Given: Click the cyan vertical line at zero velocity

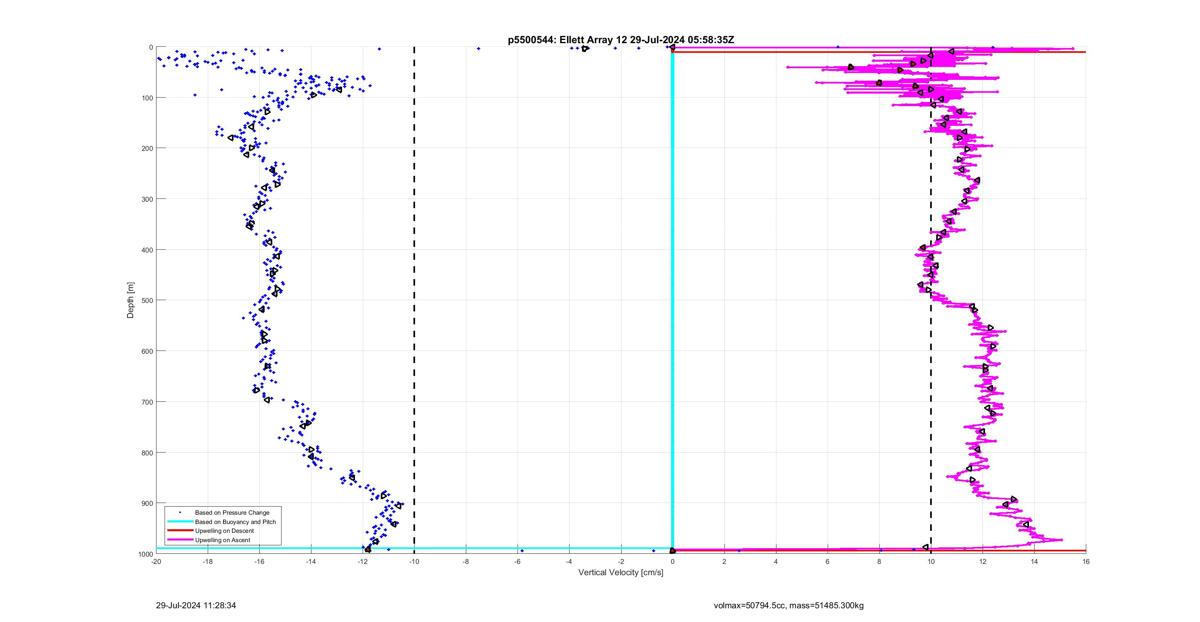Looking at the screenshot, I should (x=673, y=300).
